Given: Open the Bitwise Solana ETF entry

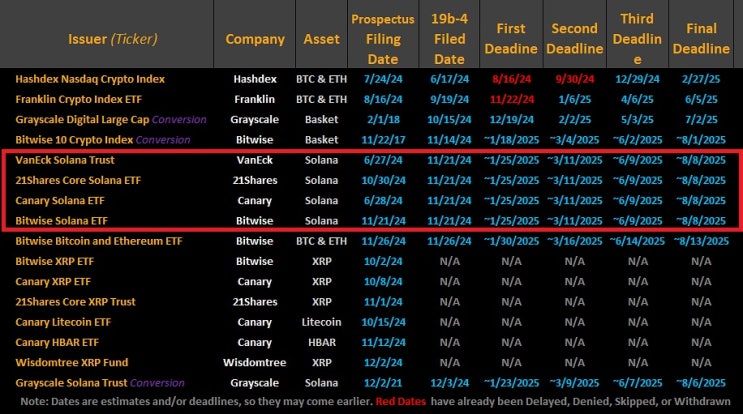Looking at the screenshot, I should coord(62,221).
